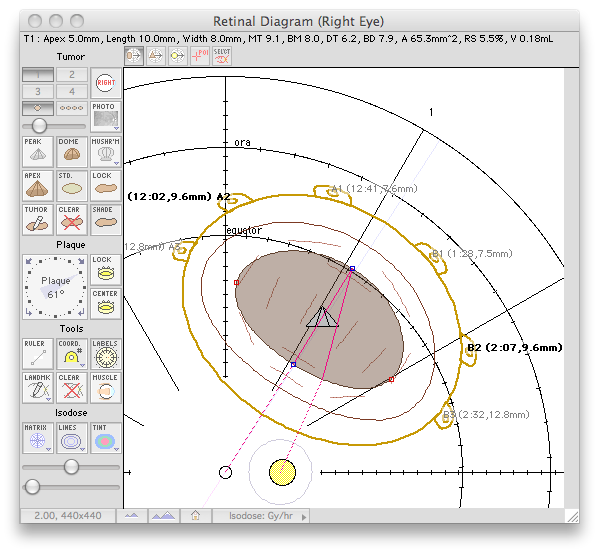
Task: Click the tumor CLEAR button
Action: 72,220
